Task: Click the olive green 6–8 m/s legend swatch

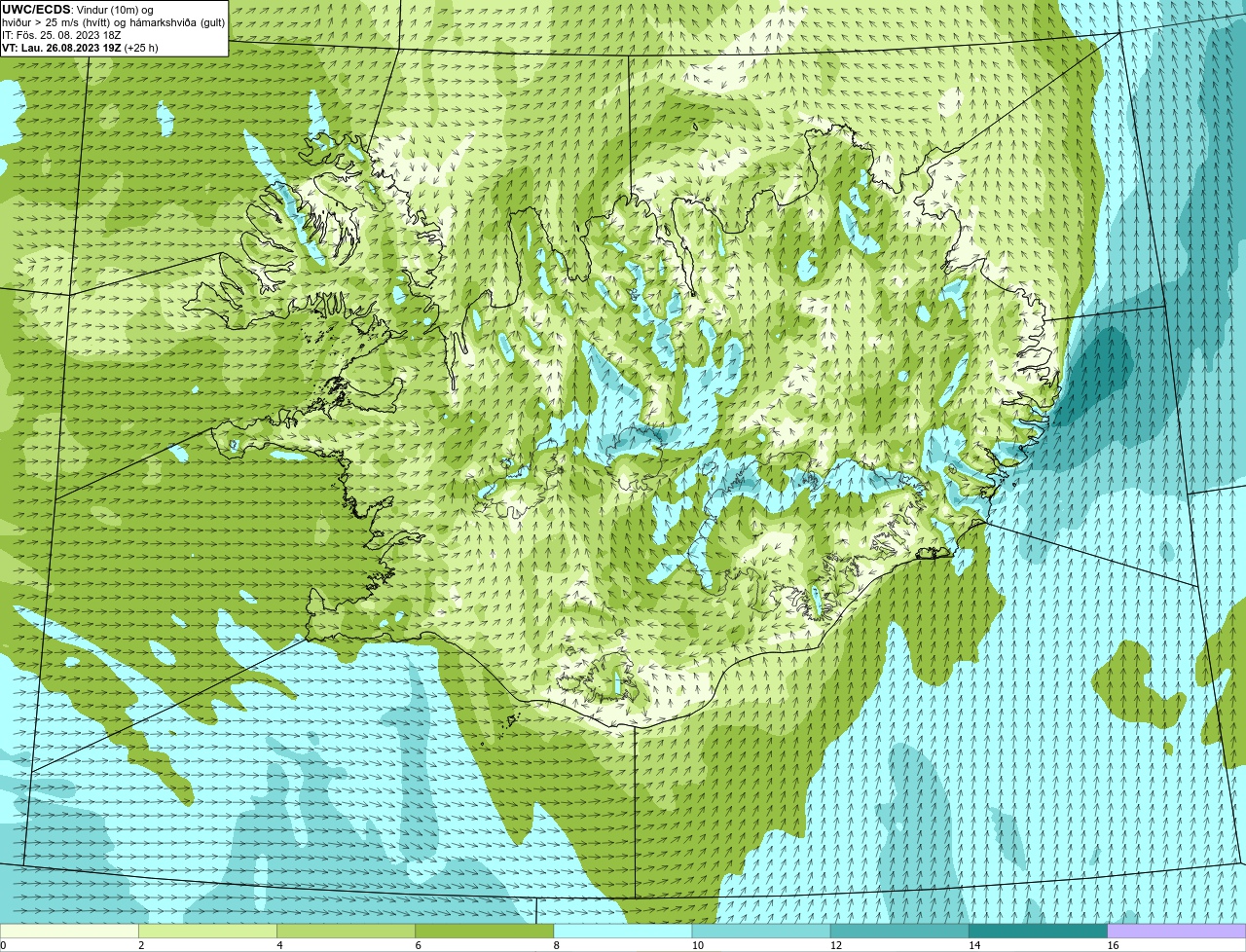Action: coord(485,931)
